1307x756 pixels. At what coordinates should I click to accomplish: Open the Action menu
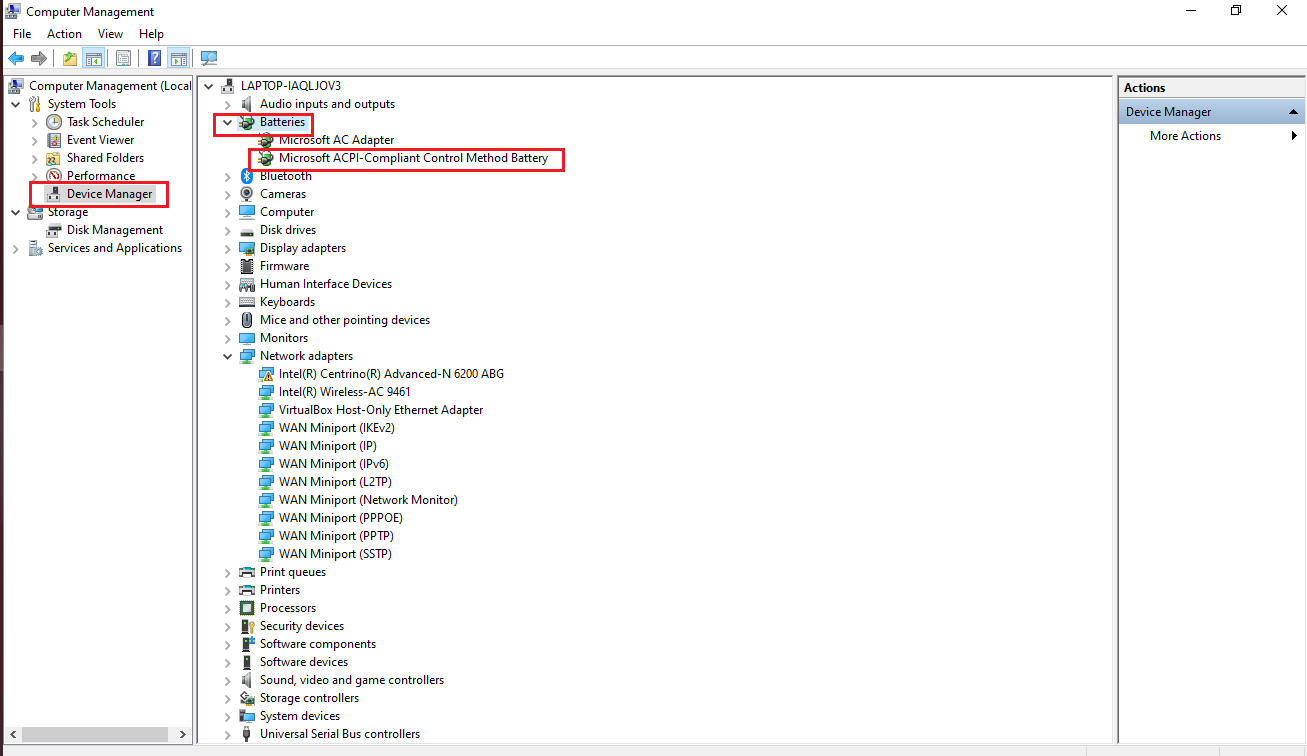pyautogui.click(x=64, y=34)
